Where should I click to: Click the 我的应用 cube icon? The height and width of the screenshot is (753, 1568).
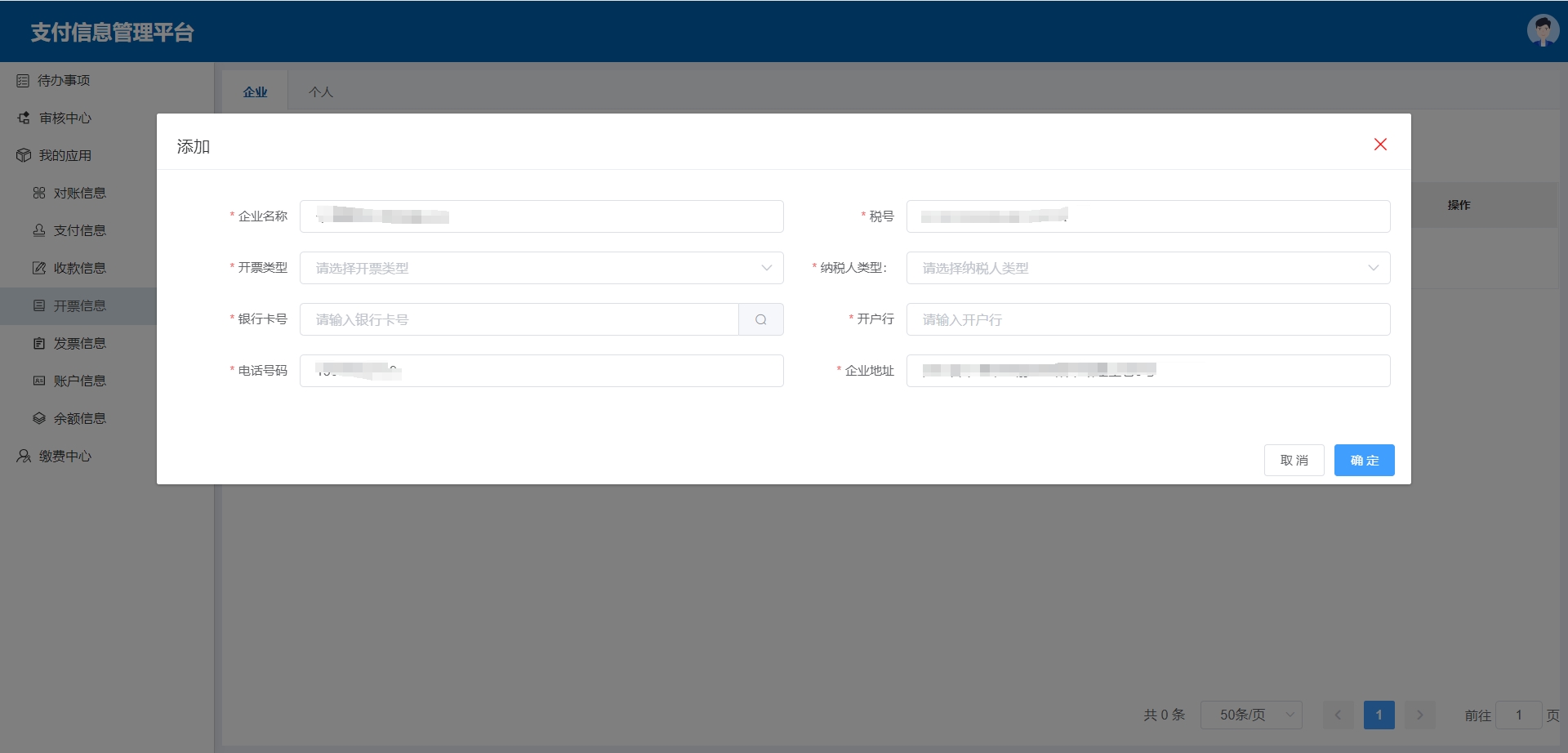[x=24, y=156]
